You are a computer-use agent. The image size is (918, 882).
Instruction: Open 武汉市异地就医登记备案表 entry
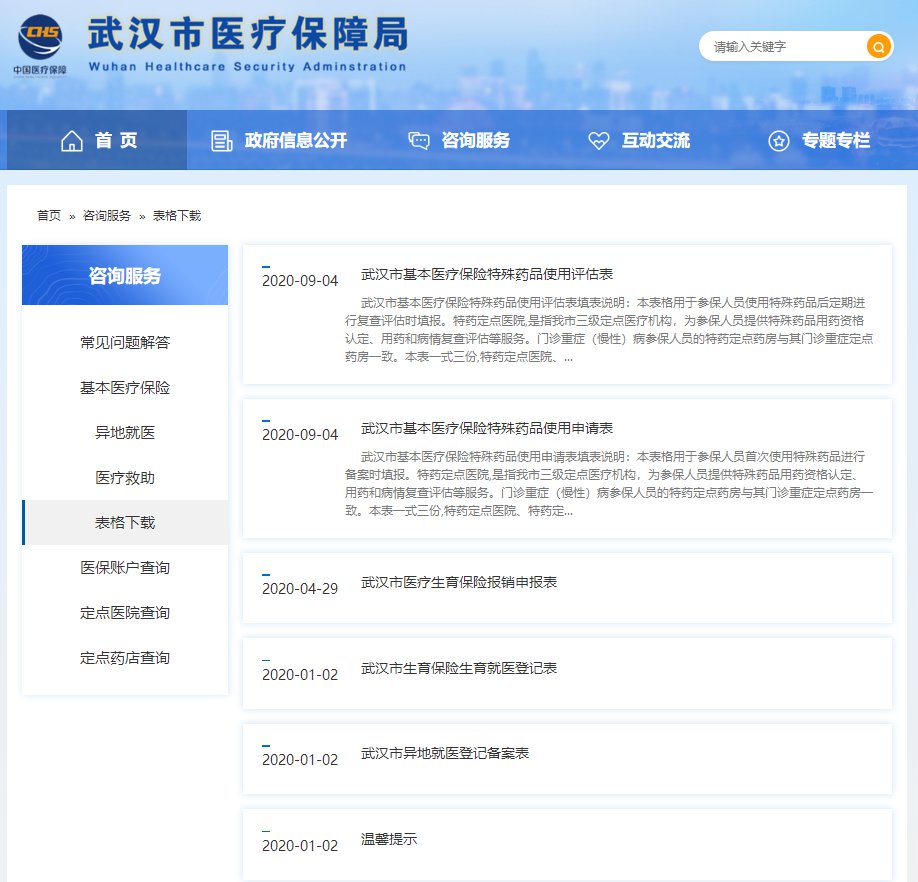[444, 753]
